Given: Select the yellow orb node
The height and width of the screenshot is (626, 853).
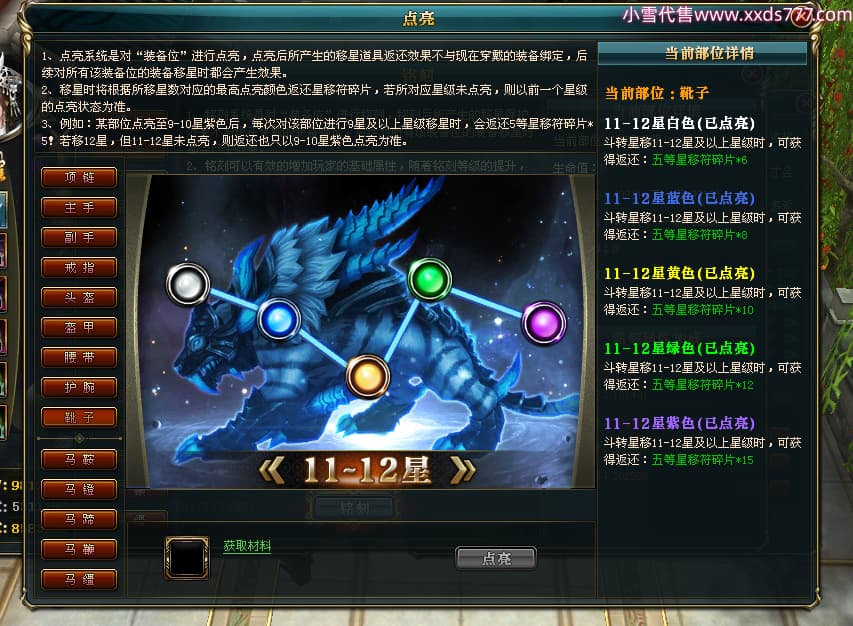Looking at the screenshot, I should (x=368, y=376).
